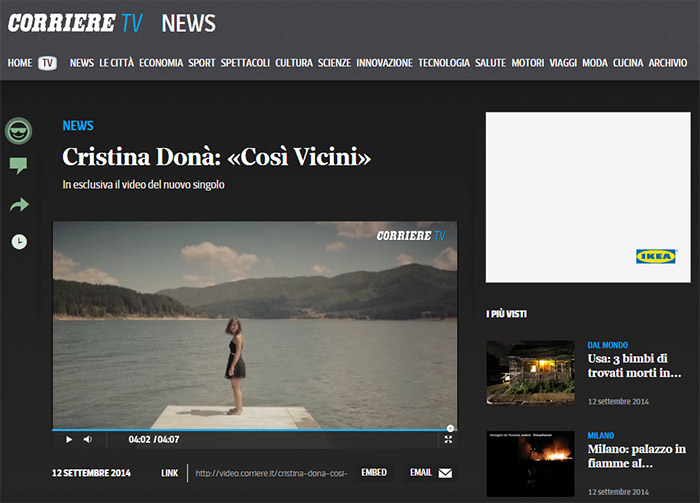Click the EMAIL label button

click(421, 473)
